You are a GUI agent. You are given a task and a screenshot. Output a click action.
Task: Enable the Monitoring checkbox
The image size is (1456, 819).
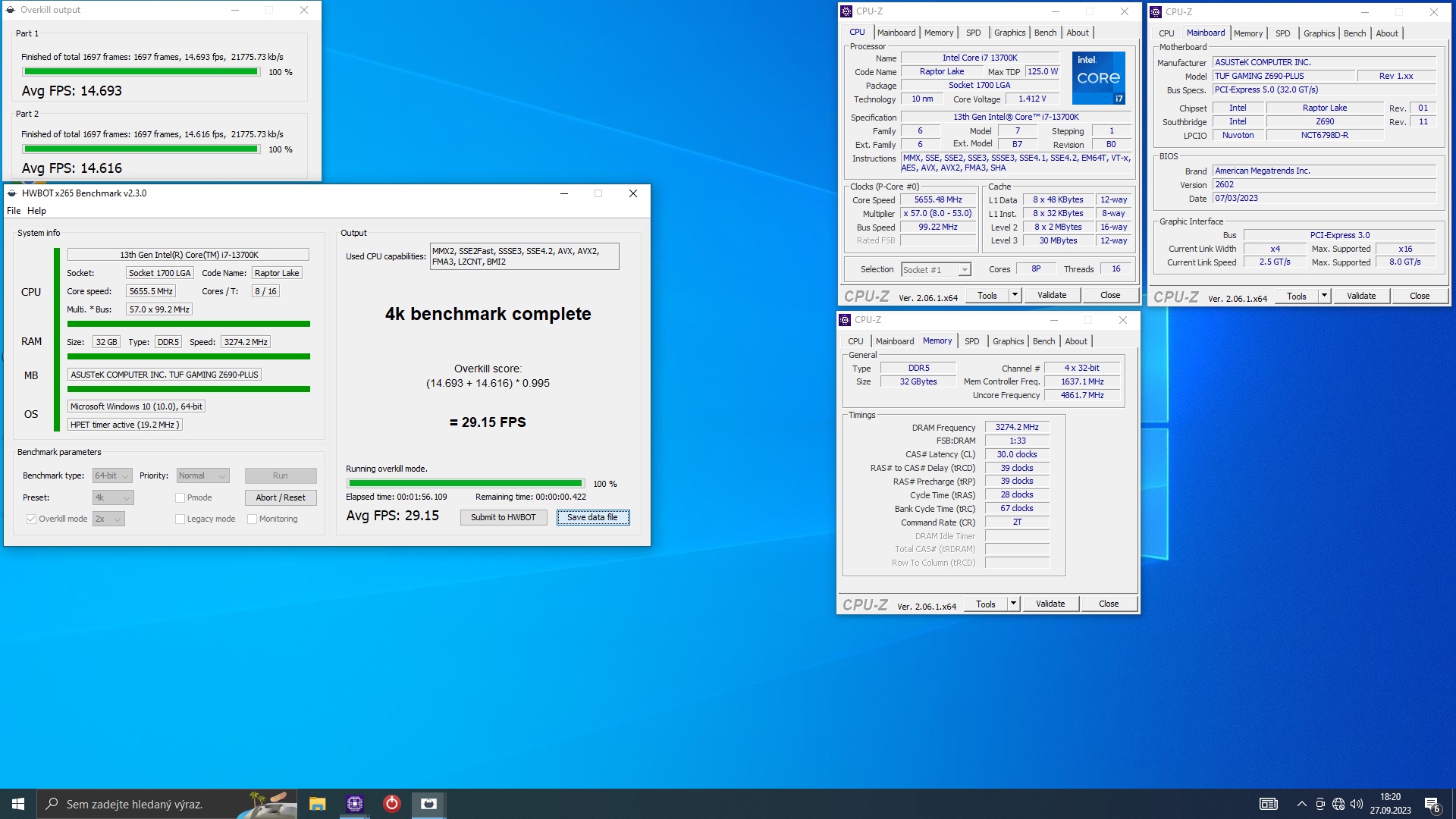(x=252, y=519)
